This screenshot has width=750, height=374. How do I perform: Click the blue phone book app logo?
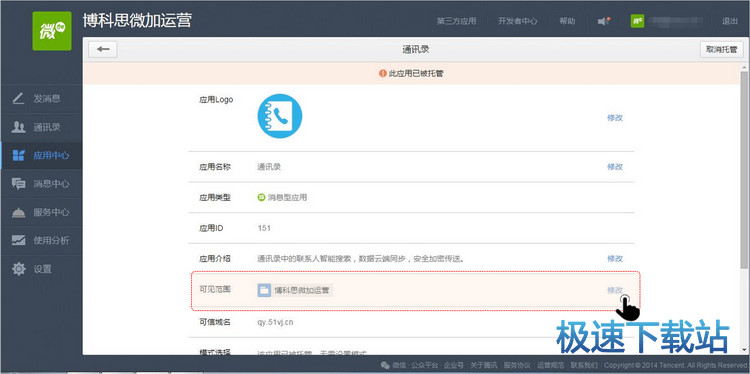click(x=280, y=116)
